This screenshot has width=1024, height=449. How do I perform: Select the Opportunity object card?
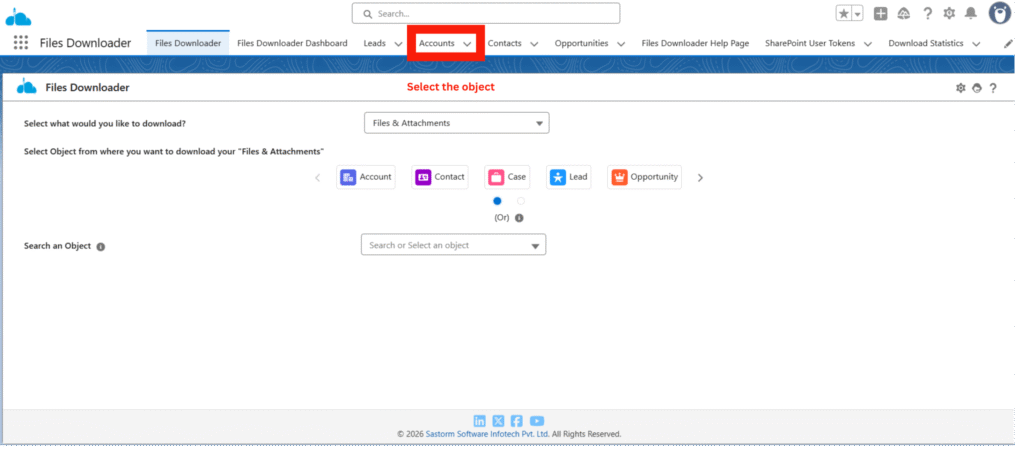[x=645, y=177]
